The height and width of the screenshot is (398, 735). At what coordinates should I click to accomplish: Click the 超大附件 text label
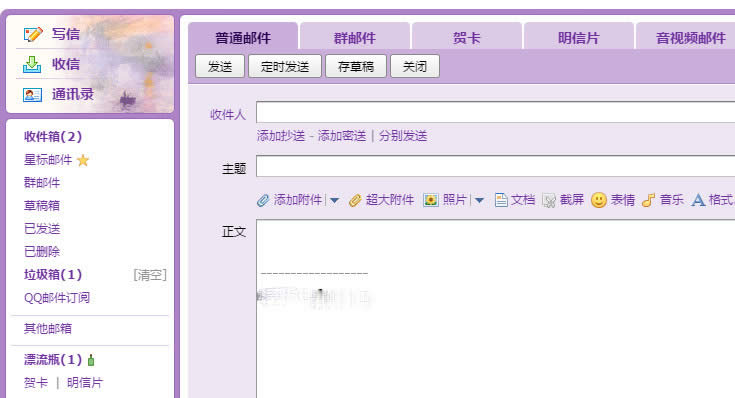click(390, 200)
